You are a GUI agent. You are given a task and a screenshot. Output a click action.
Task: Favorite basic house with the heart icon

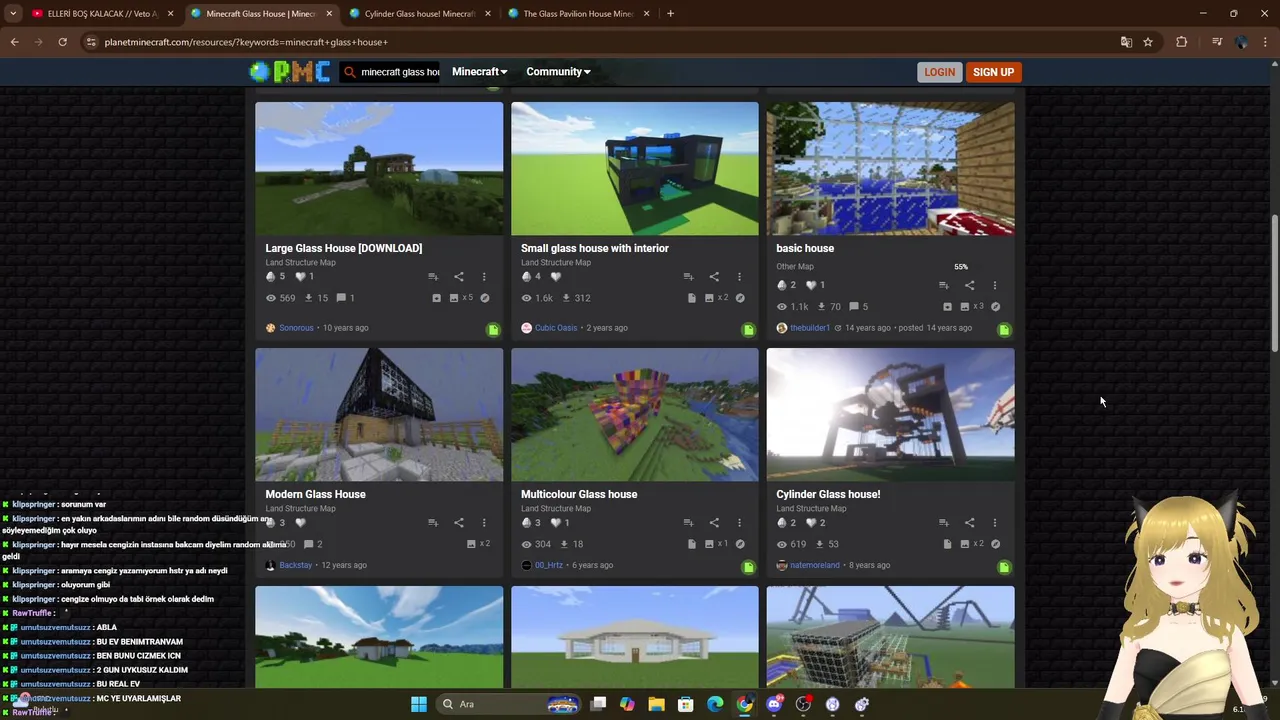coord(811,285)
